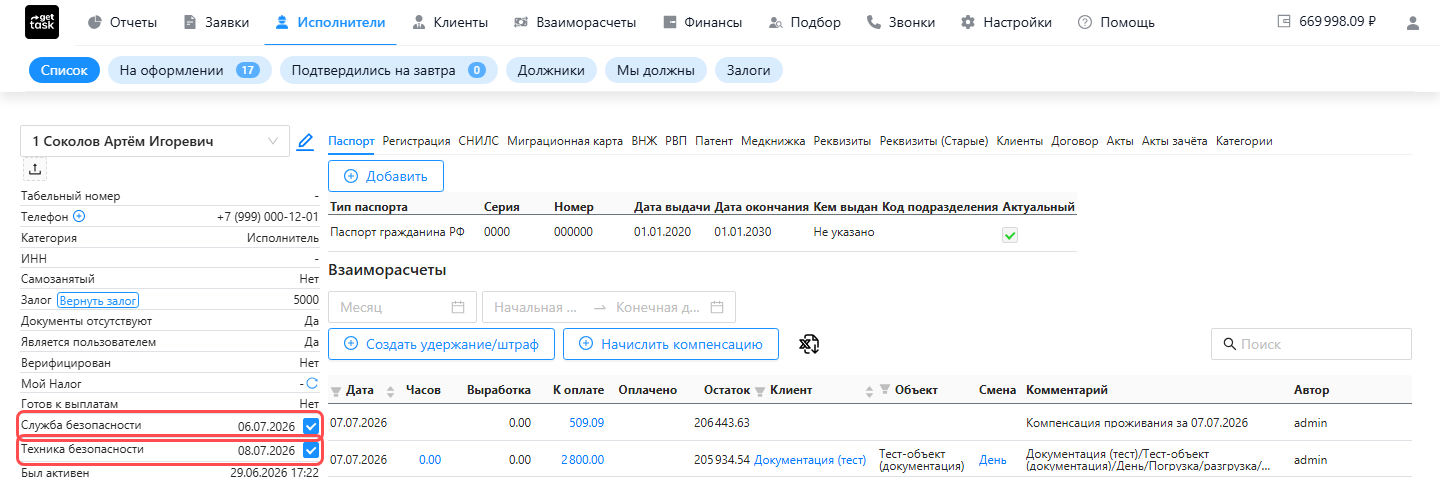The image size is (1440, 479).
Task: Open calendar icon in date range field
Action: tap(716, 307)
